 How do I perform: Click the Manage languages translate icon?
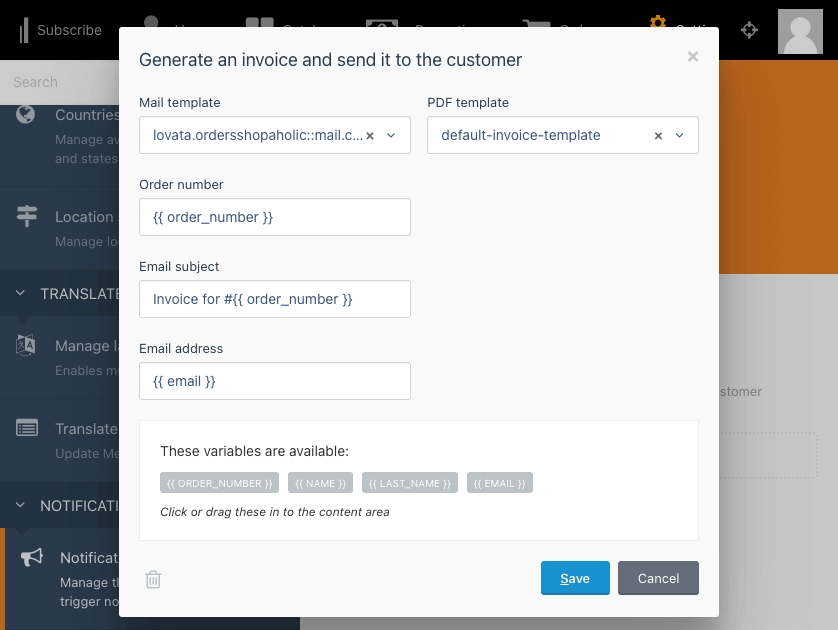point(26,345)
